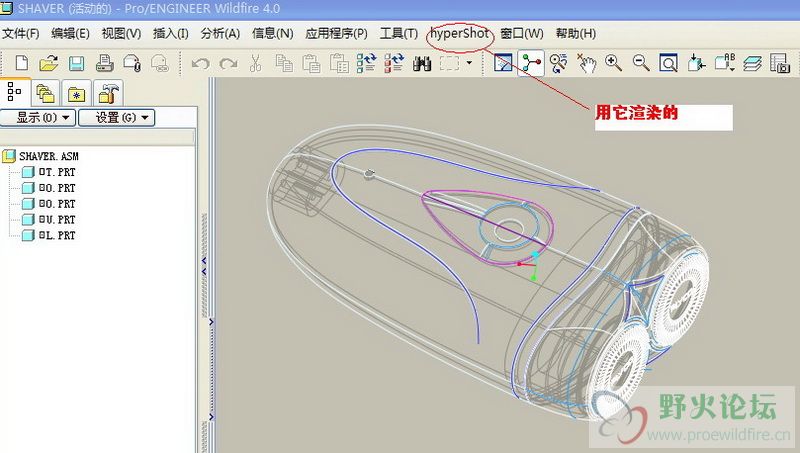Repaint the current view

click(x=503, y=63)
